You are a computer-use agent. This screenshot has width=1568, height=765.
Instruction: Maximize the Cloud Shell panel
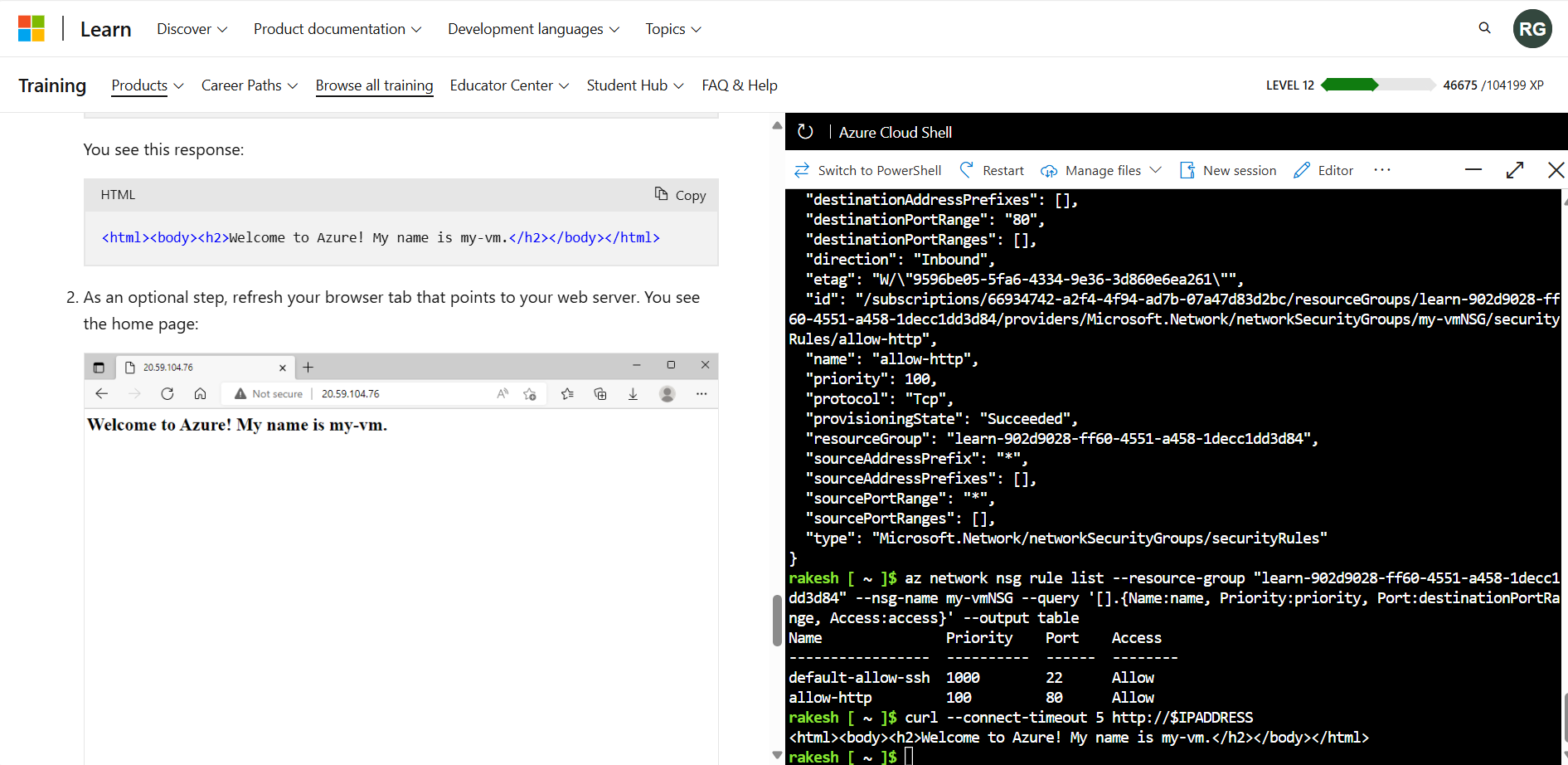pyautogui.click(x=1515, y=170)
